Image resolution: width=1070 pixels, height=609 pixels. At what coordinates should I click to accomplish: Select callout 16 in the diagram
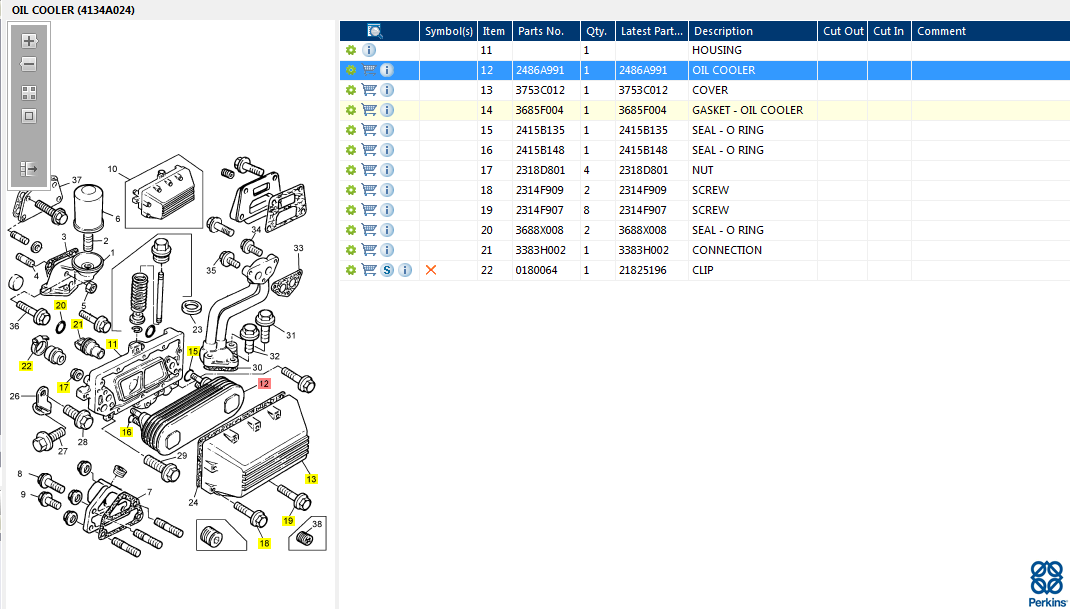tap(126, 431)
